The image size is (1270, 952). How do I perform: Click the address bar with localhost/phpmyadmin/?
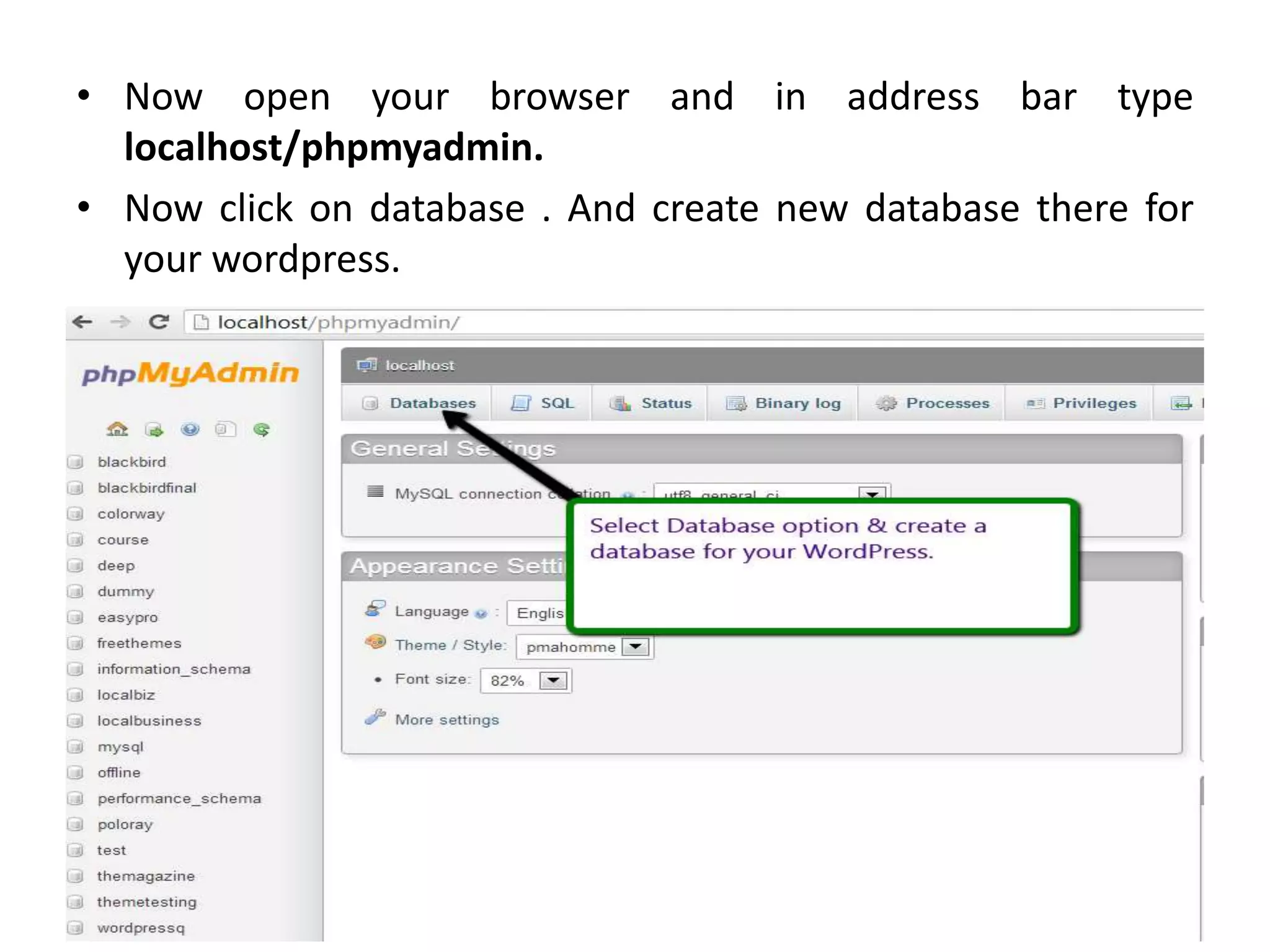tap(694, 322)
